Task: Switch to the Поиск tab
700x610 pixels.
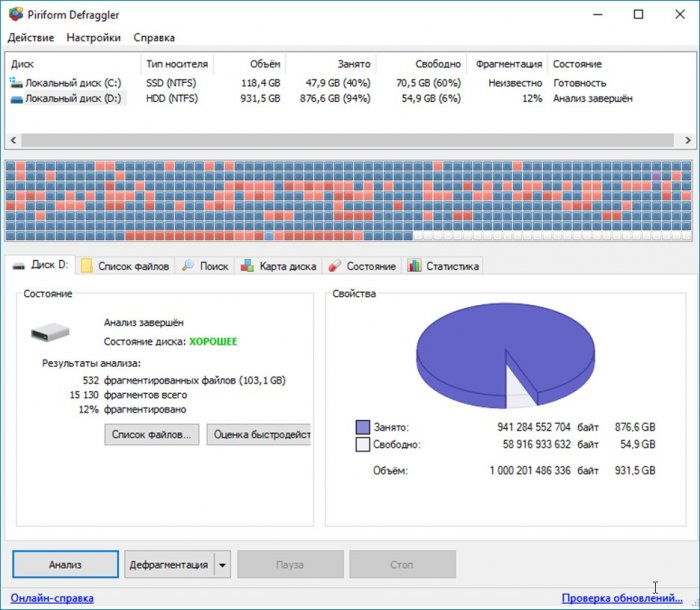Action: 204,266
